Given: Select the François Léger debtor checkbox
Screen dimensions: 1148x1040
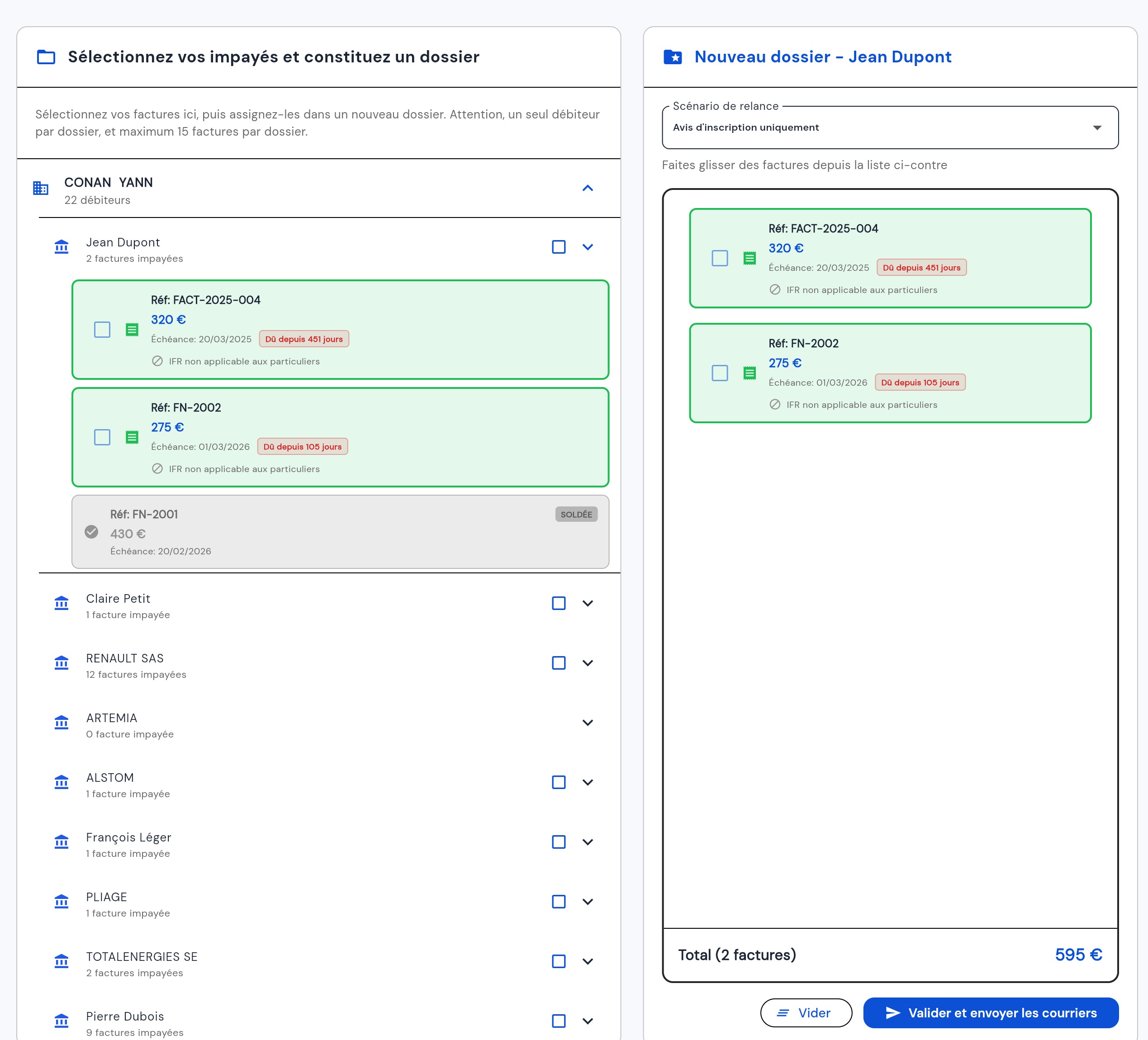Looking at the screenshot, I should pyautogui.click(x=559, y=842).
